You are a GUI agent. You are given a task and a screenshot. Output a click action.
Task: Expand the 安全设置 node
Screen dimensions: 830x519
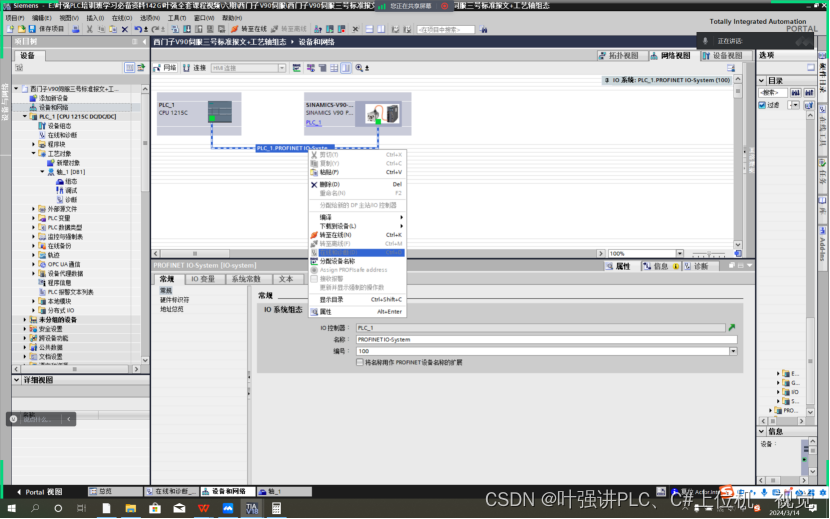(x=25, y=329)
